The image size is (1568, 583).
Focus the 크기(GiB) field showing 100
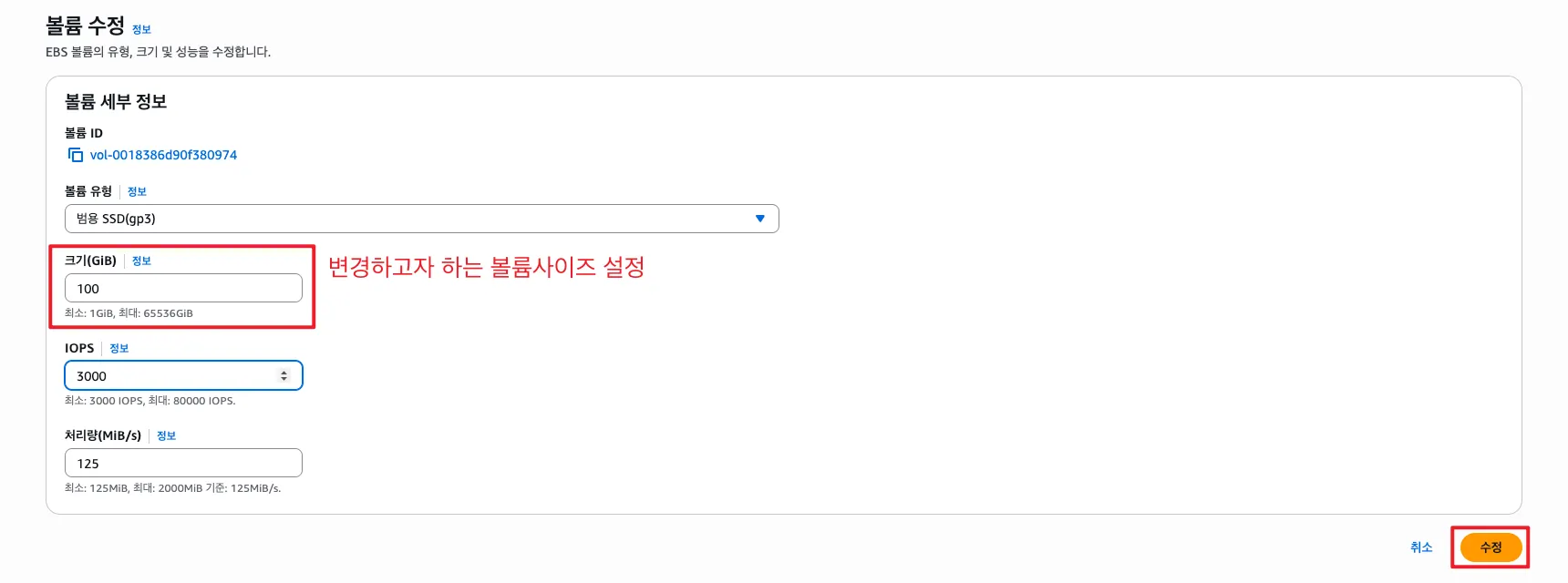click(x=183, y=288)
